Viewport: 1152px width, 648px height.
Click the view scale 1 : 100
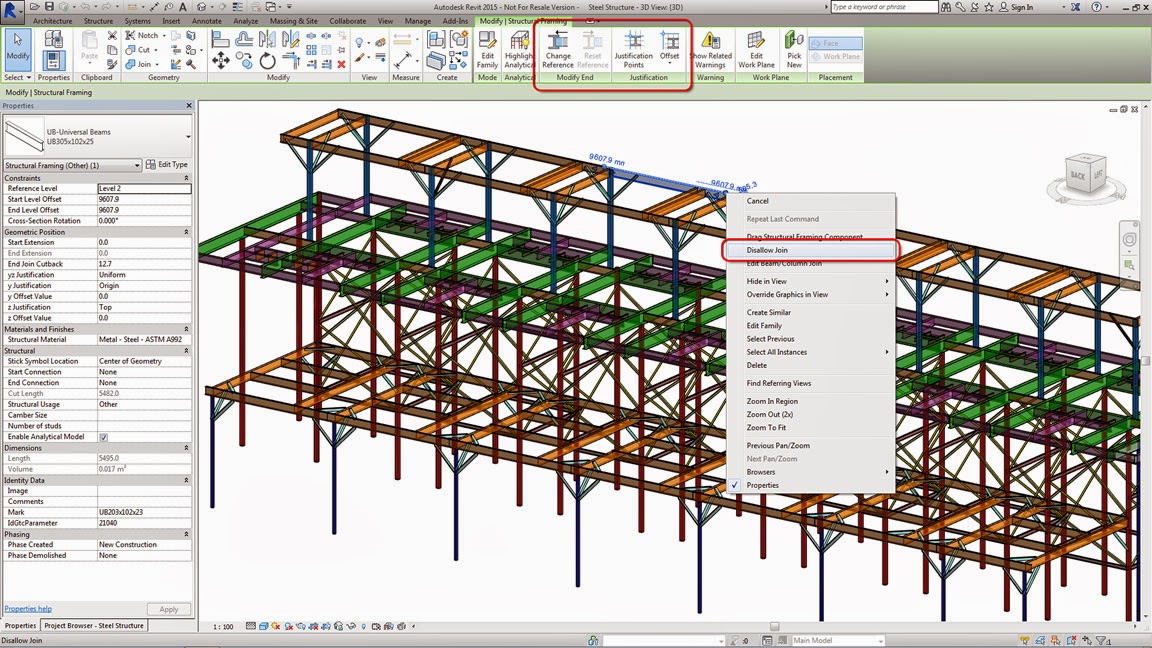pos(223,627)
